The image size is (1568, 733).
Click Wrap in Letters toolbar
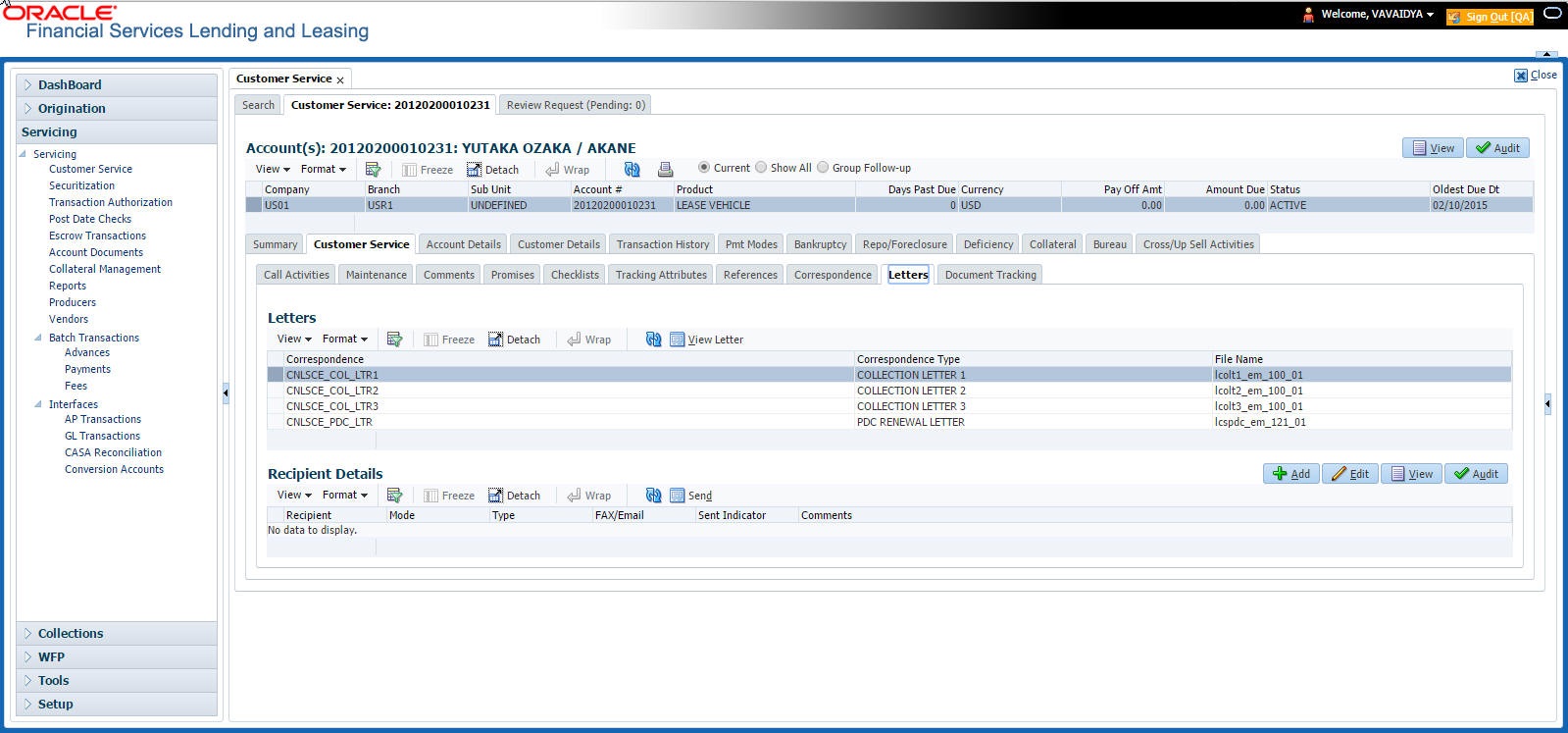point(588,340)
